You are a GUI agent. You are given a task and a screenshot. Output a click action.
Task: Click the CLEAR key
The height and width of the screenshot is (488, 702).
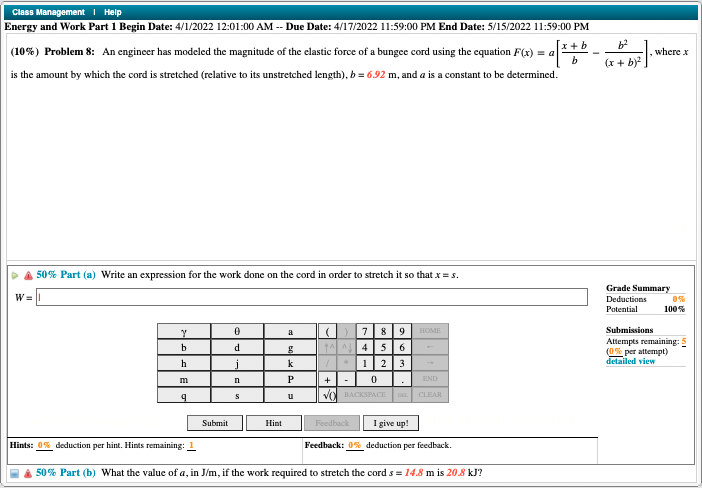tap(430, 395)
